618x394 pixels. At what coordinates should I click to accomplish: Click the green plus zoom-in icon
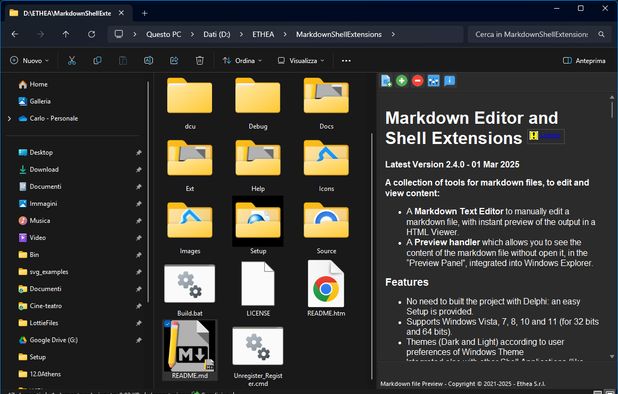coord(402,81)
